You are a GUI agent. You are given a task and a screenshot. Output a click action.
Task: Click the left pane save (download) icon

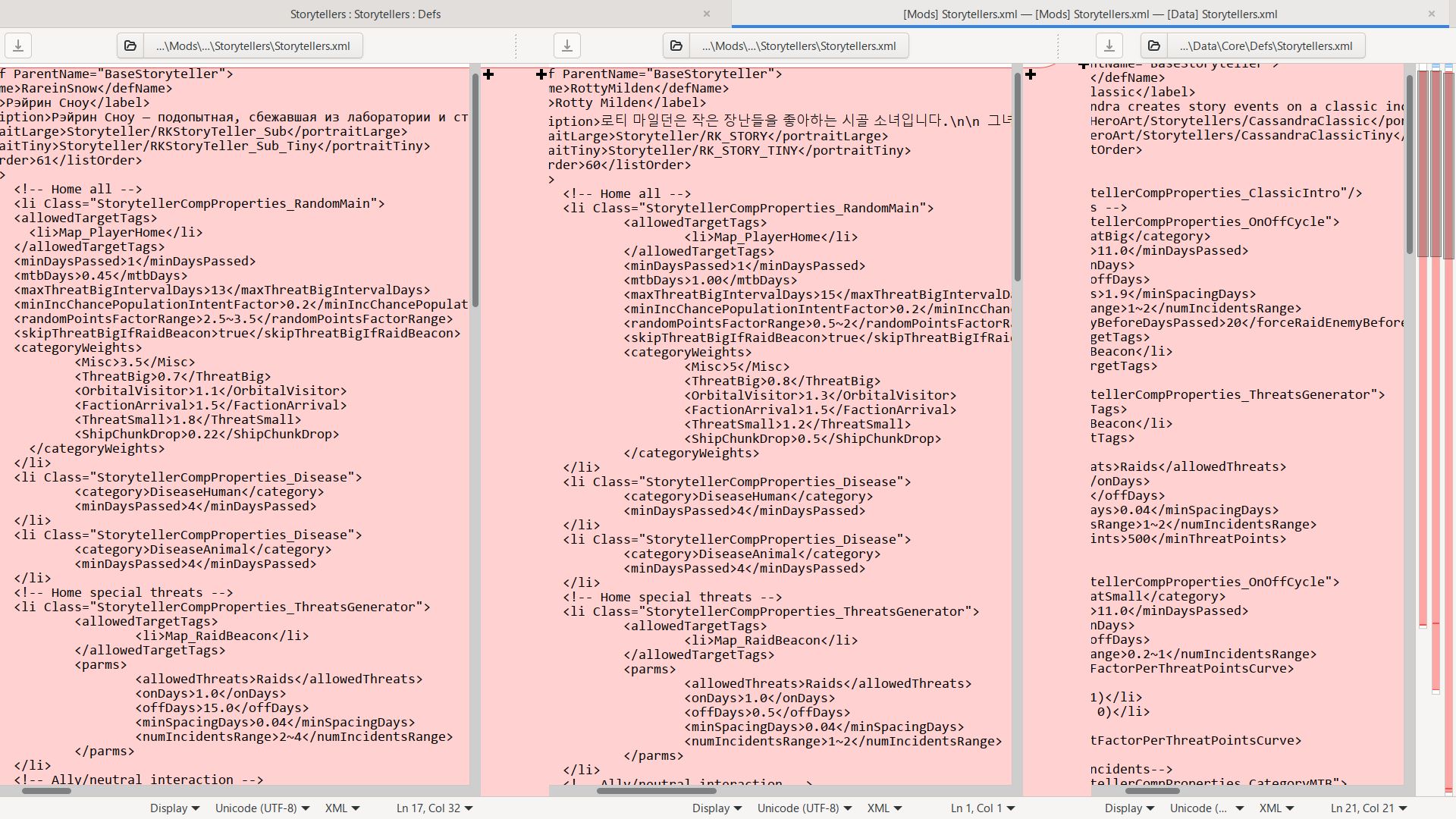point(18,45)
